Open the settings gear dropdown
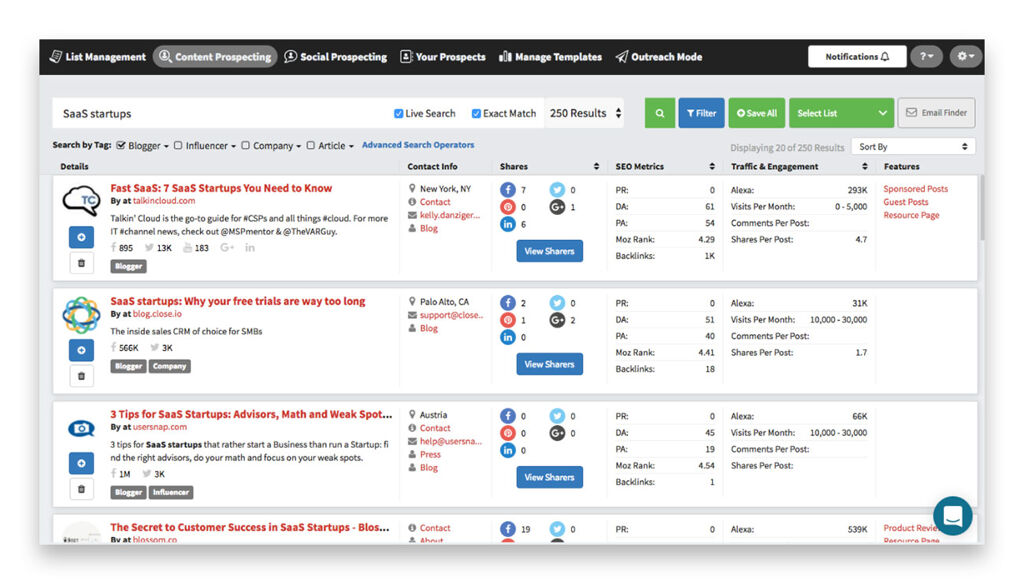The height and width of the screenshot is (584, 1024). pos(966,57)
